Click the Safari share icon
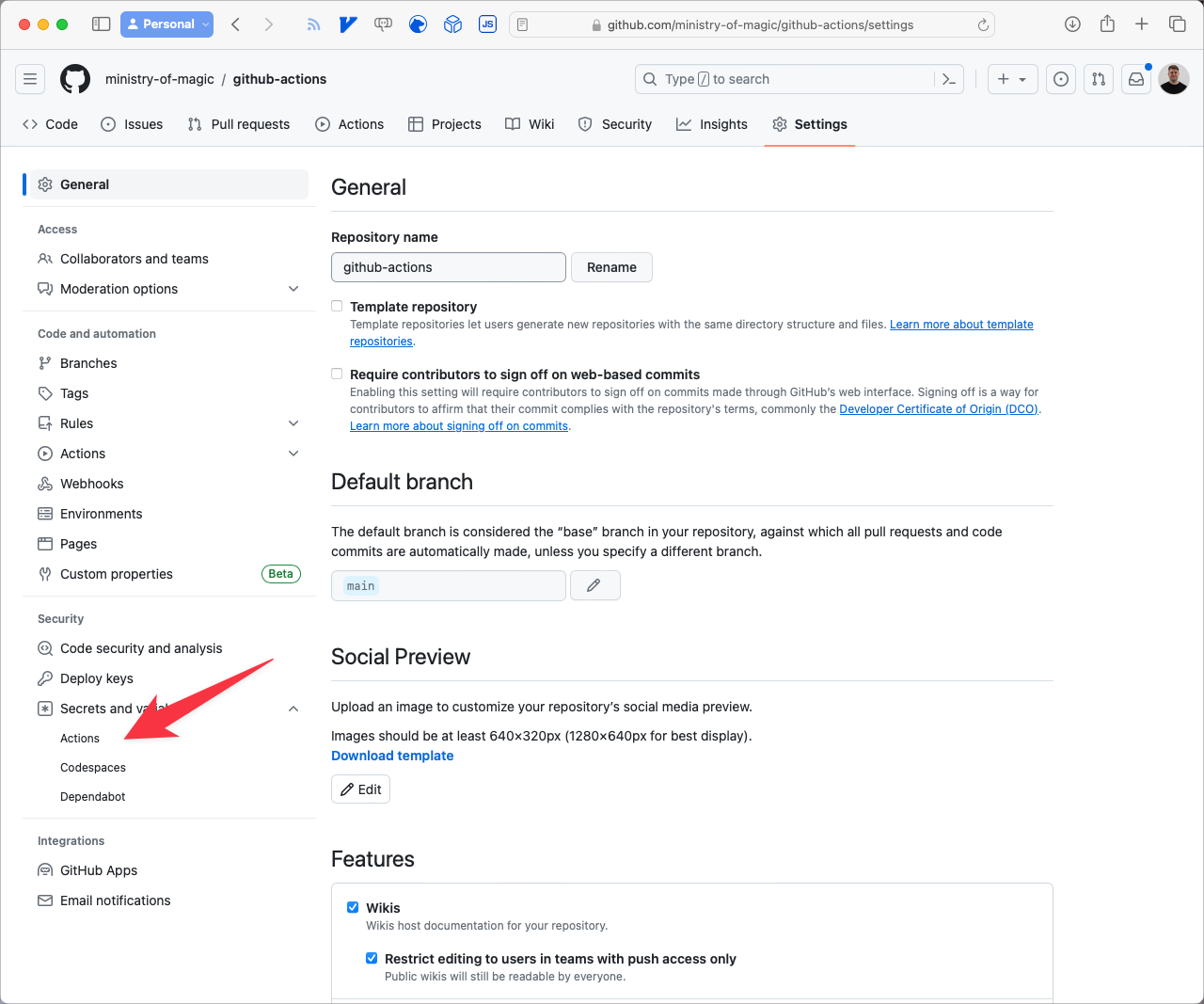 click(x=1107, y=24)
